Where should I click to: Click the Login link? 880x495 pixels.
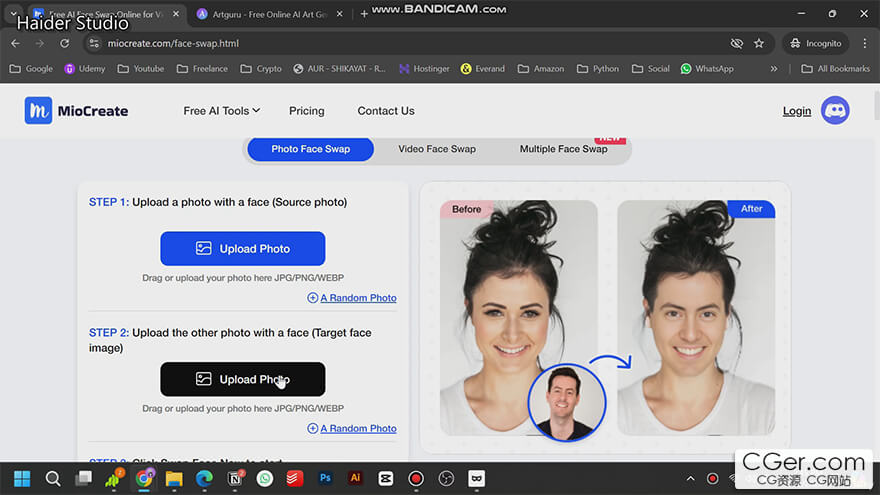coord(796,111)
